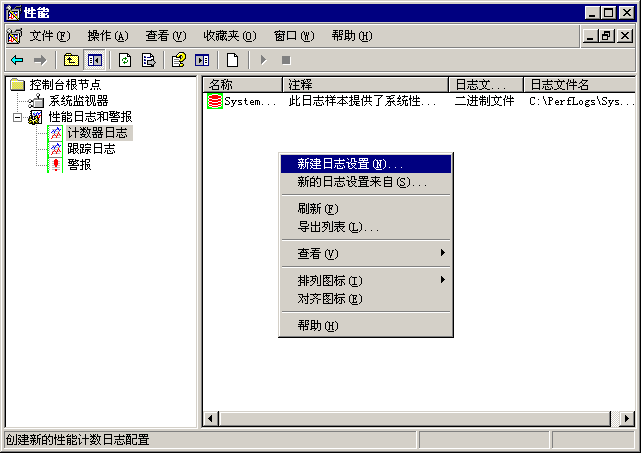Select 新建日志设置(N)... in context menu
The width and height of the screenshot is (641, 453).
coord(366,164)
